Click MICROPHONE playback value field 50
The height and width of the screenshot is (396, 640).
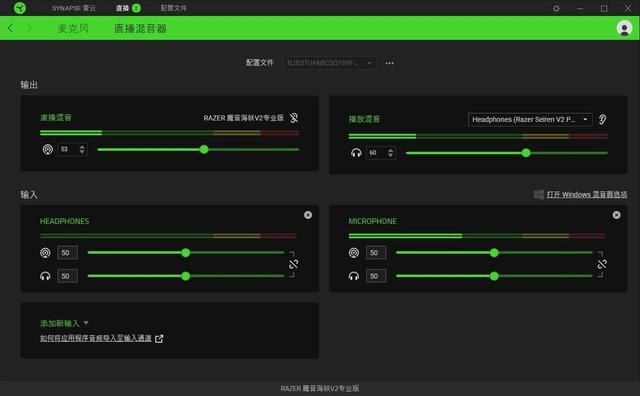376,276
